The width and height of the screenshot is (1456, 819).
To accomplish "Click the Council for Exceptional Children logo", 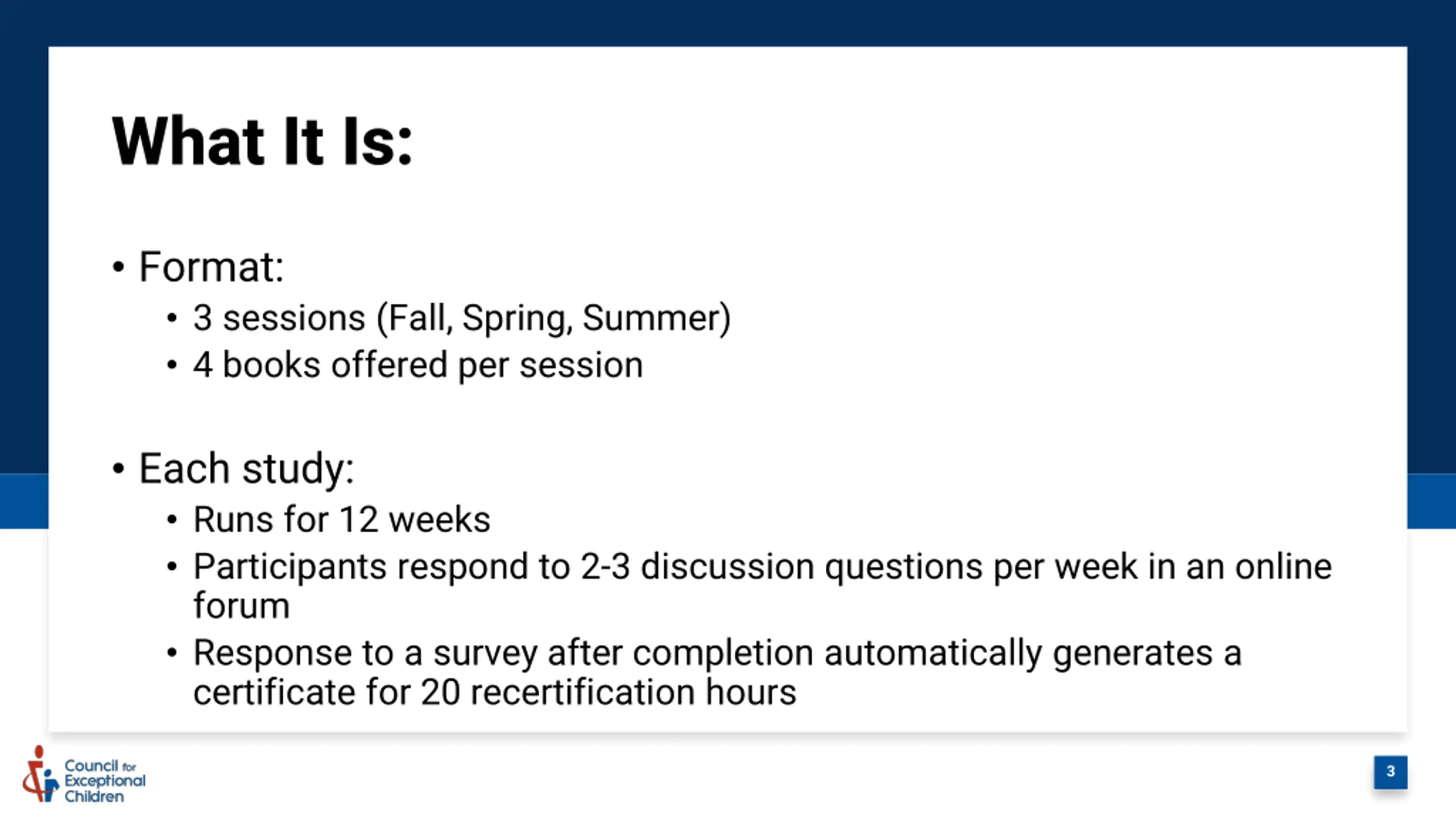I will [84, 775].
